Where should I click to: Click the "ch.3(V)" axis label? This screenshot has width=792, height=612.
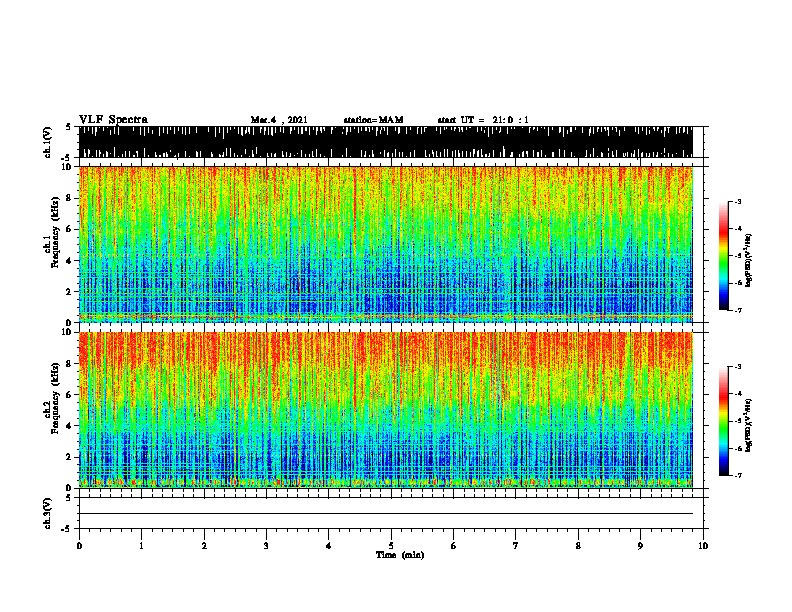[x=48, y=513]
